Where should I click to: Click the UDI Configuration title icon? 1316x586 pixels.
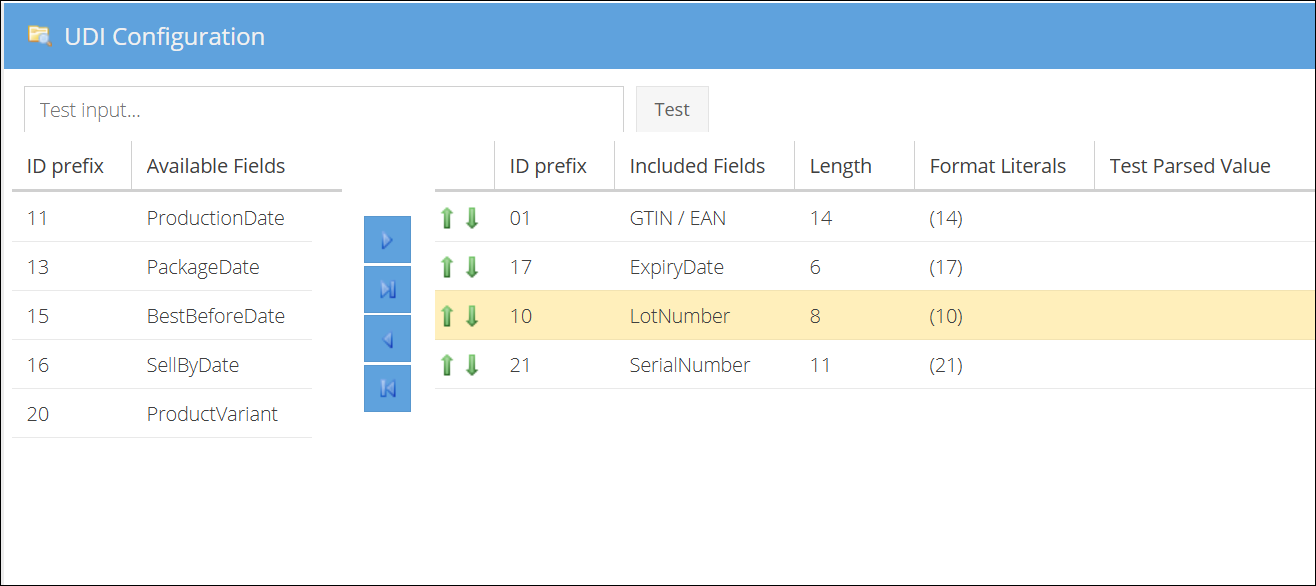pos(39,37)
